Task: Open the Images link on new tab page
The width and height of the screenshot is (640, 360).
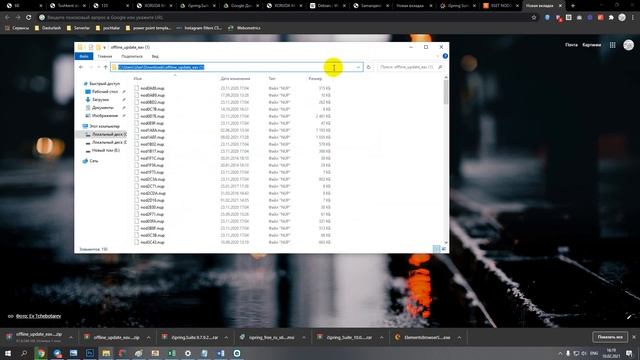Action: pyautogui.click(x=591, y=45)
